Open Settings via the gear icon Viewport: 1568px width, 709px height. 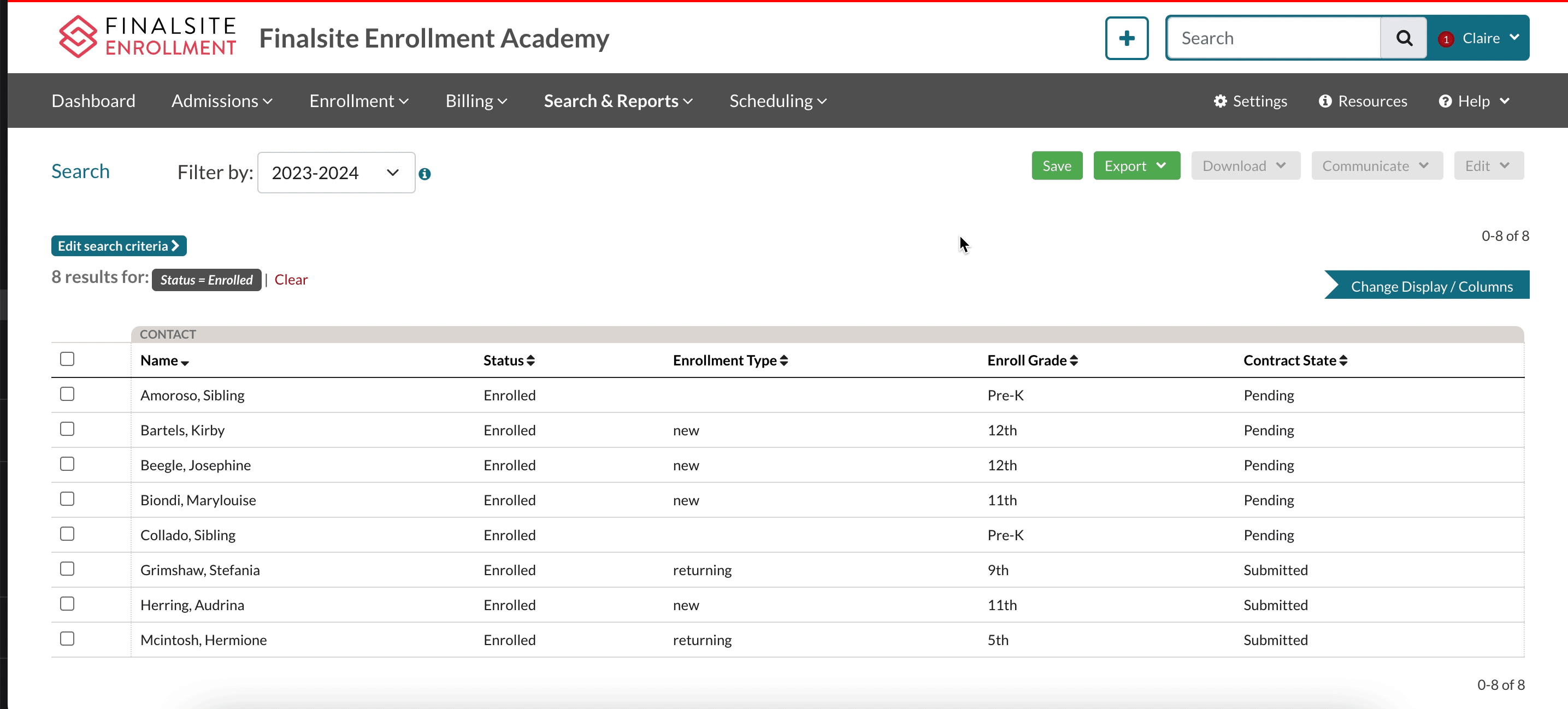(x=1220, y=101)
